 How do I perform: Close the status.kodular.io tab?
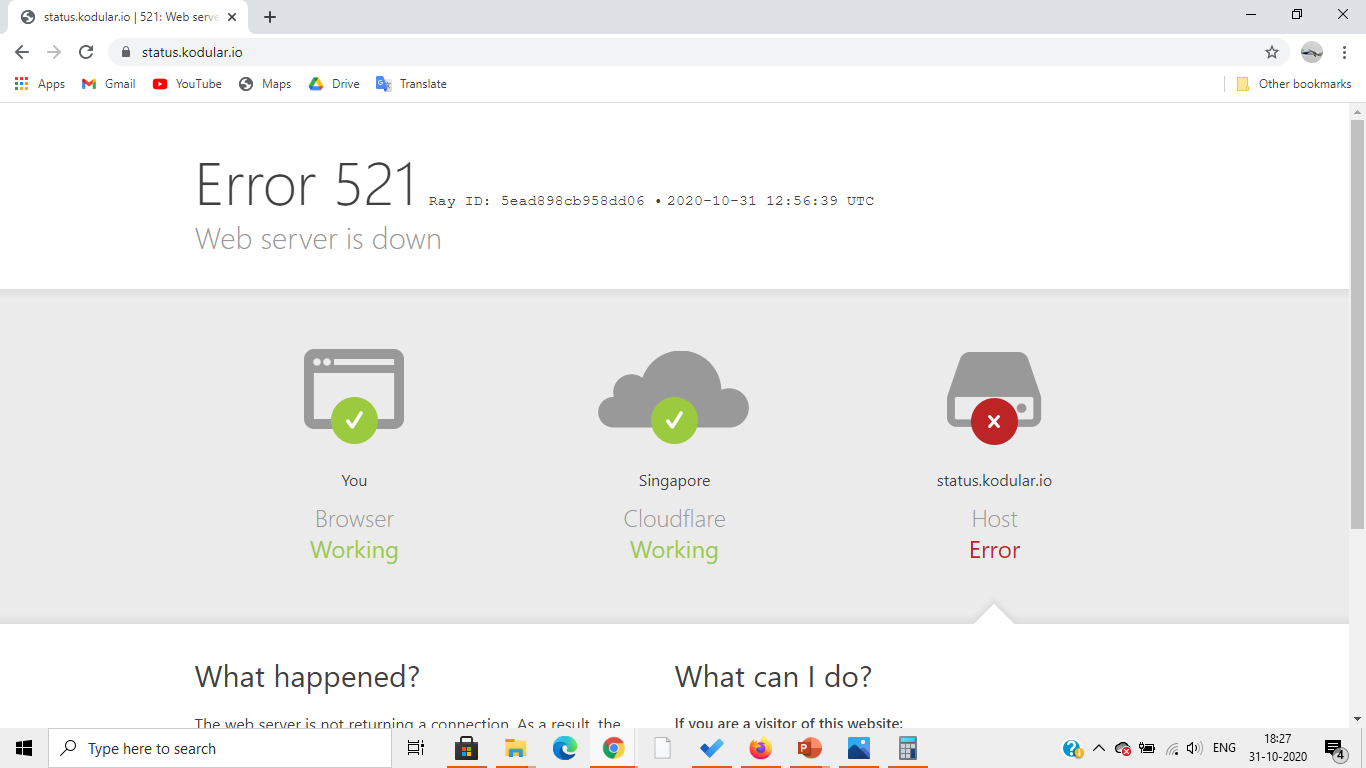pos(232,17)
